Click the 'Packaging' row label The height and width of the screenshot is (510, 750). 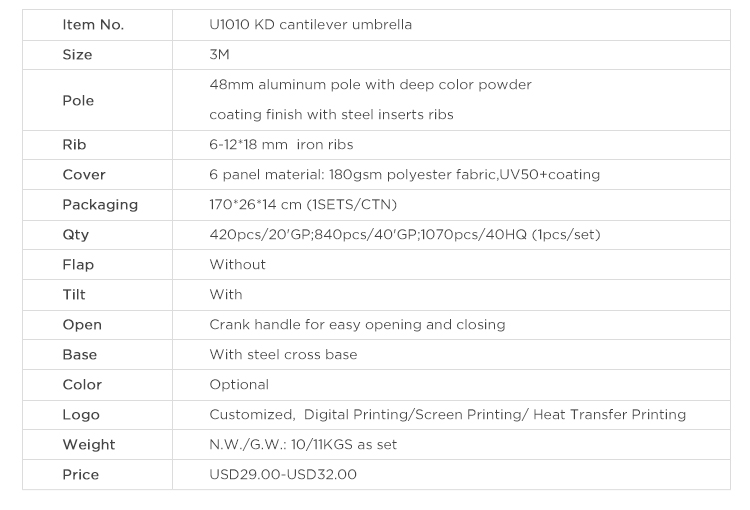pos(100,205)
